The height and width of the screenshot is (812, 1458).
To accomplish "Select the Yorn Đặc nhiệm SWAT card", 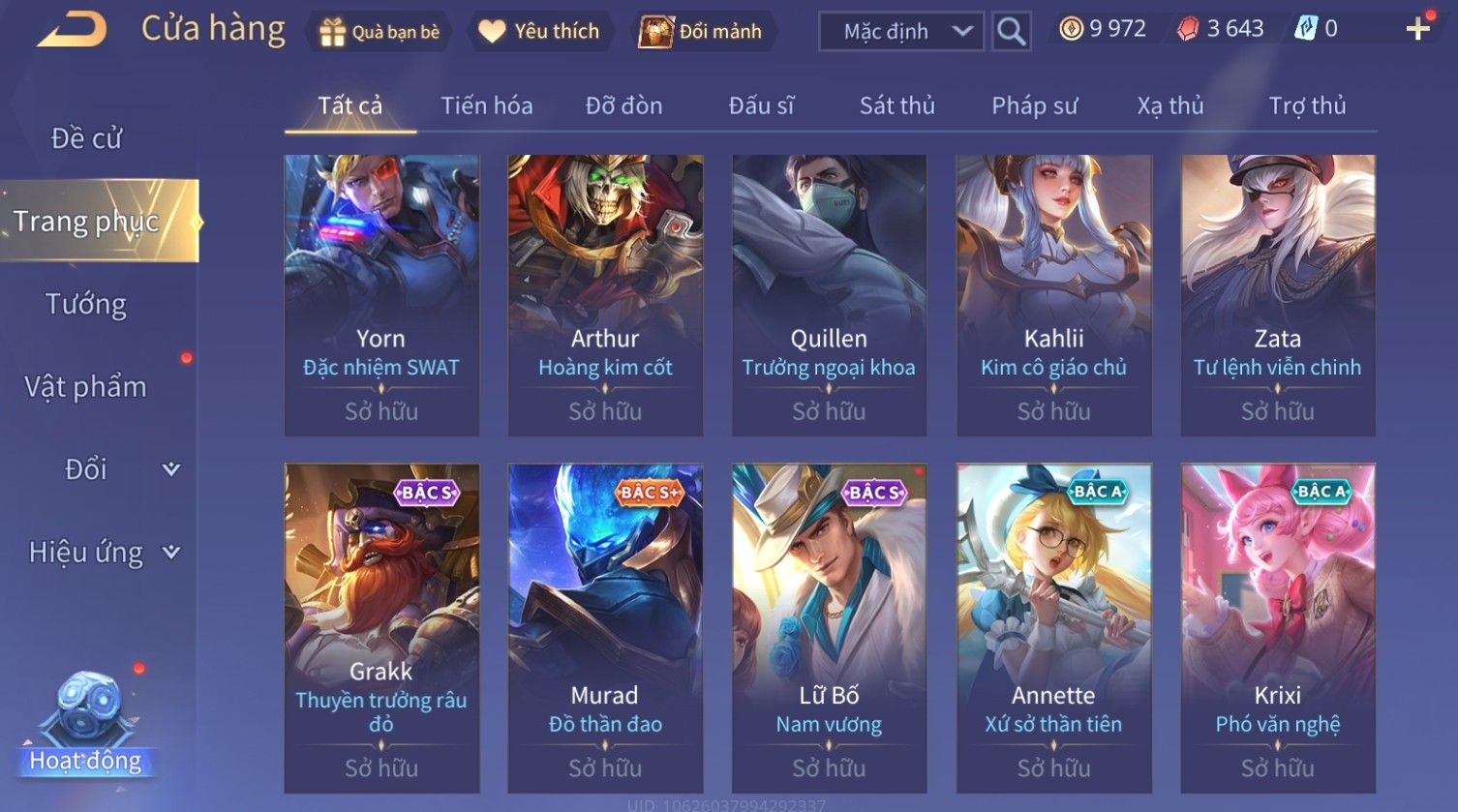I will pos(381,295).
